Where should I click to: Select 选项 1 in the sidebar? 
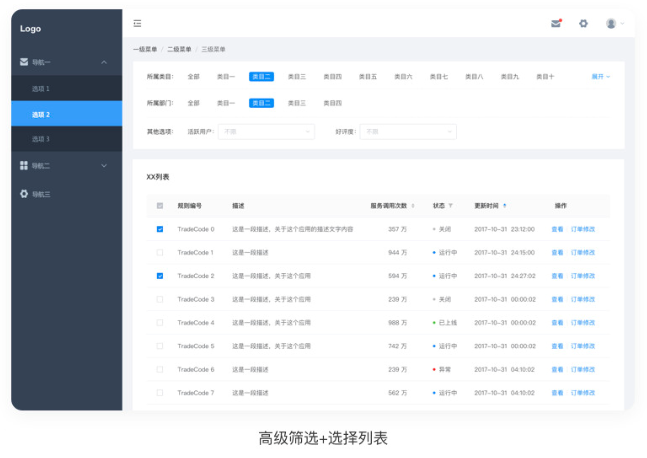(x=66, y=89)
